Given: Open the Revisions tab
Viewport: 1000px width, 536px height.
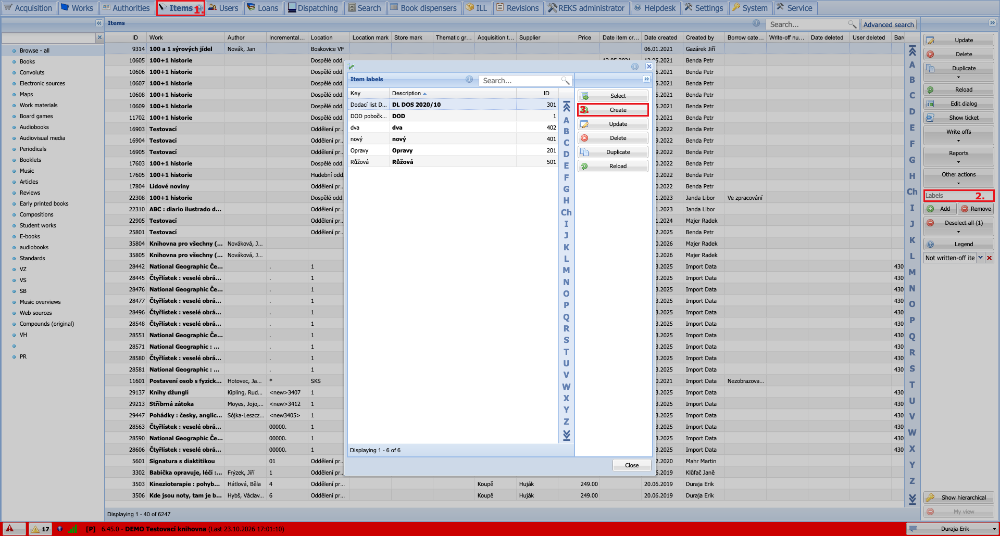Looking at the screenshot, I should click(x=517, y=8).
